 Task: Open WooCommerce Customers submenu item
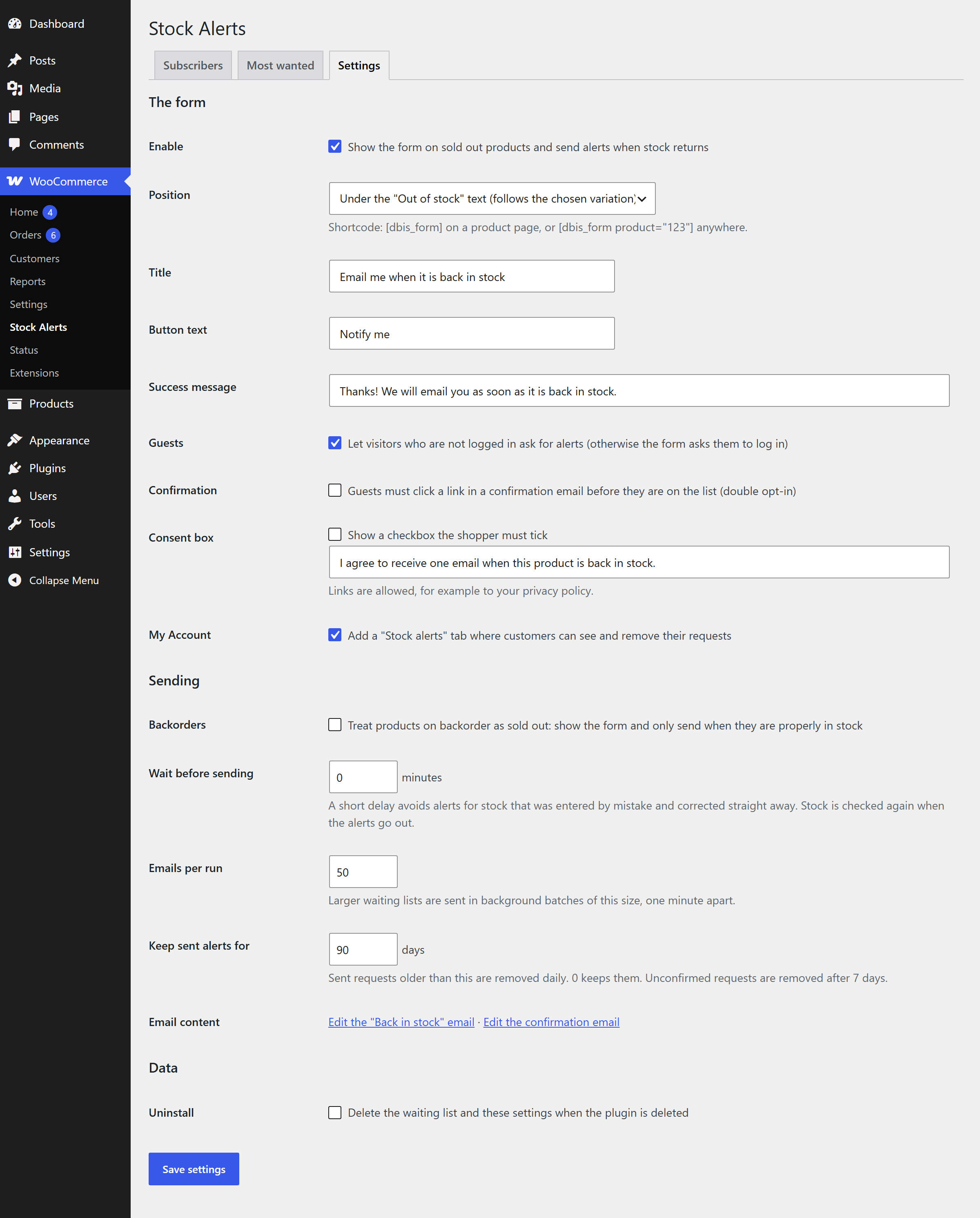point(34,258)
